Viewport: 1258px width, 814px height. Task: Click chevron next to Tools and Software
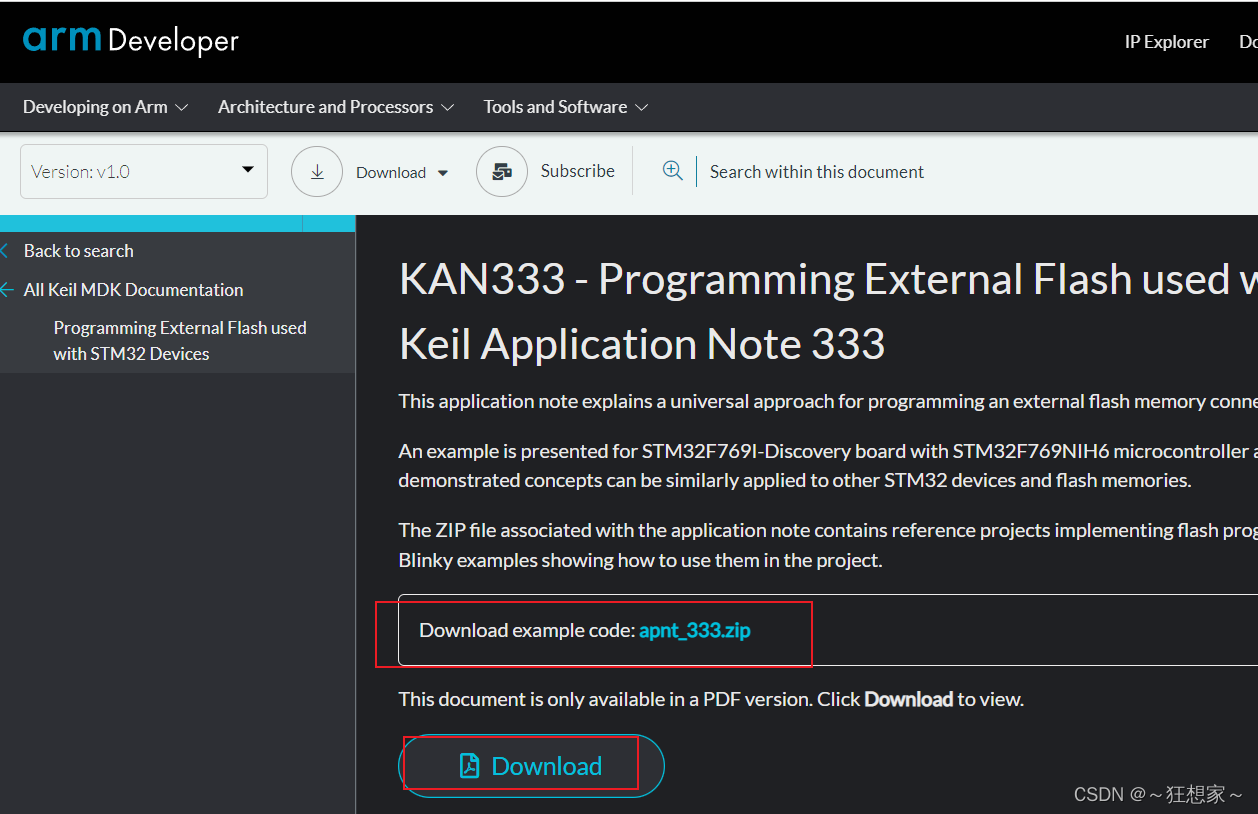pyautogui.click(x=641, y=107)
